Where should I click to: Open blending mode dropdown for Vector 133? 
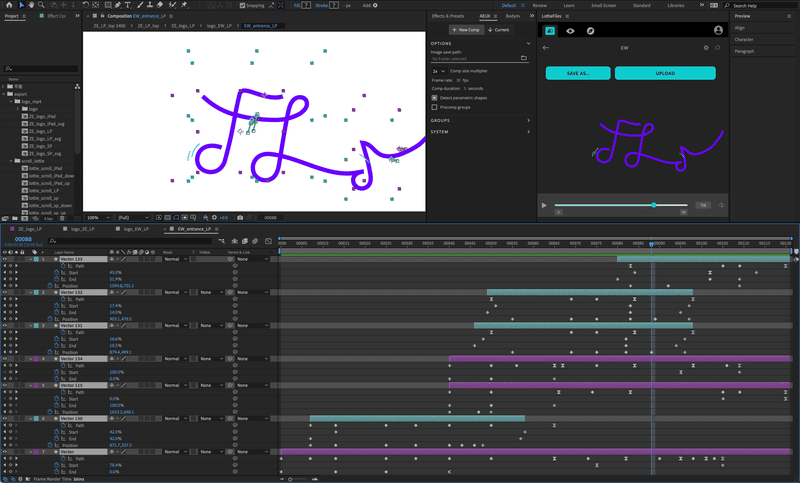coord(176,259)
